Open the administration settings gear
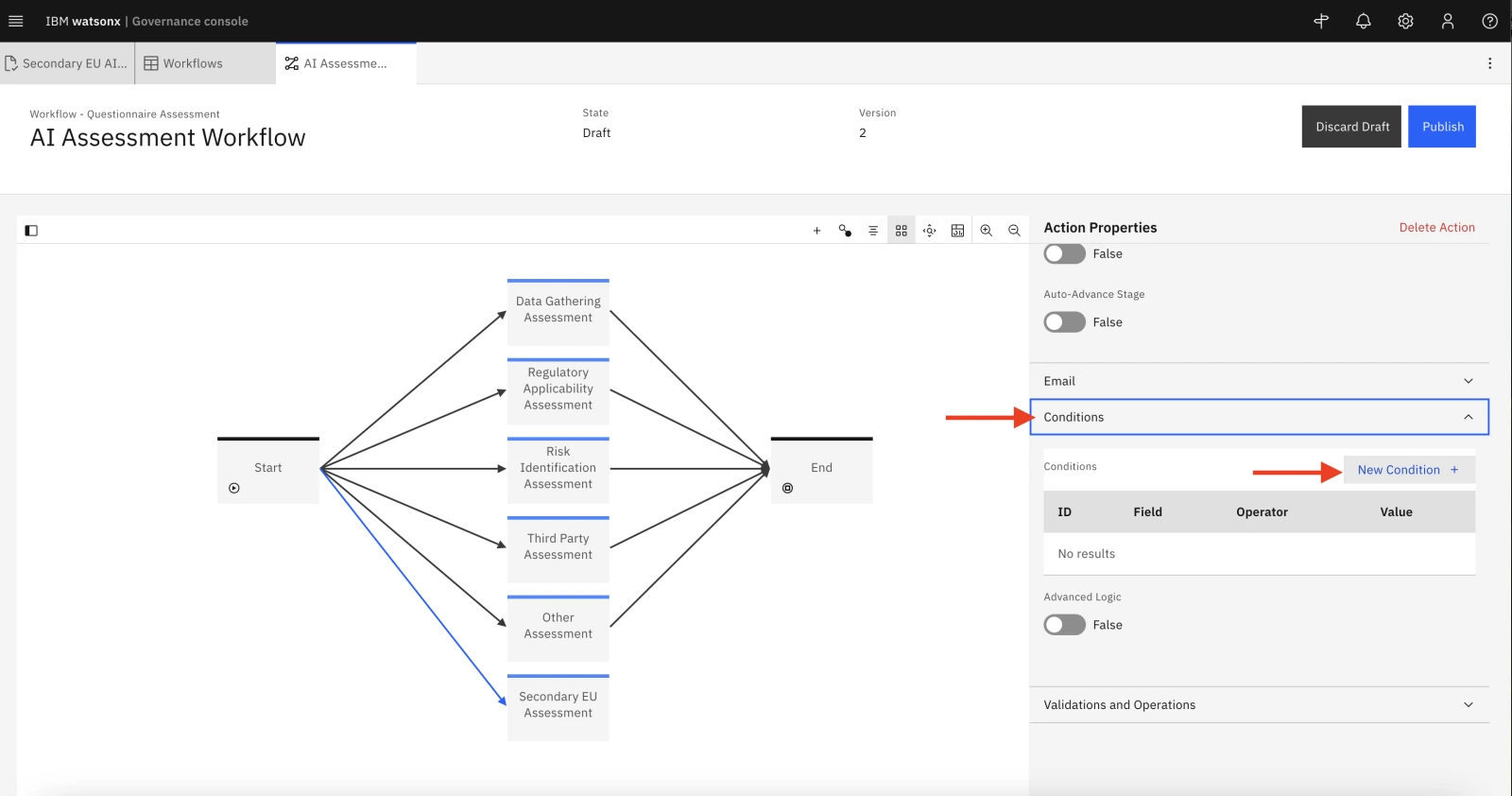 pos(1405,21)
